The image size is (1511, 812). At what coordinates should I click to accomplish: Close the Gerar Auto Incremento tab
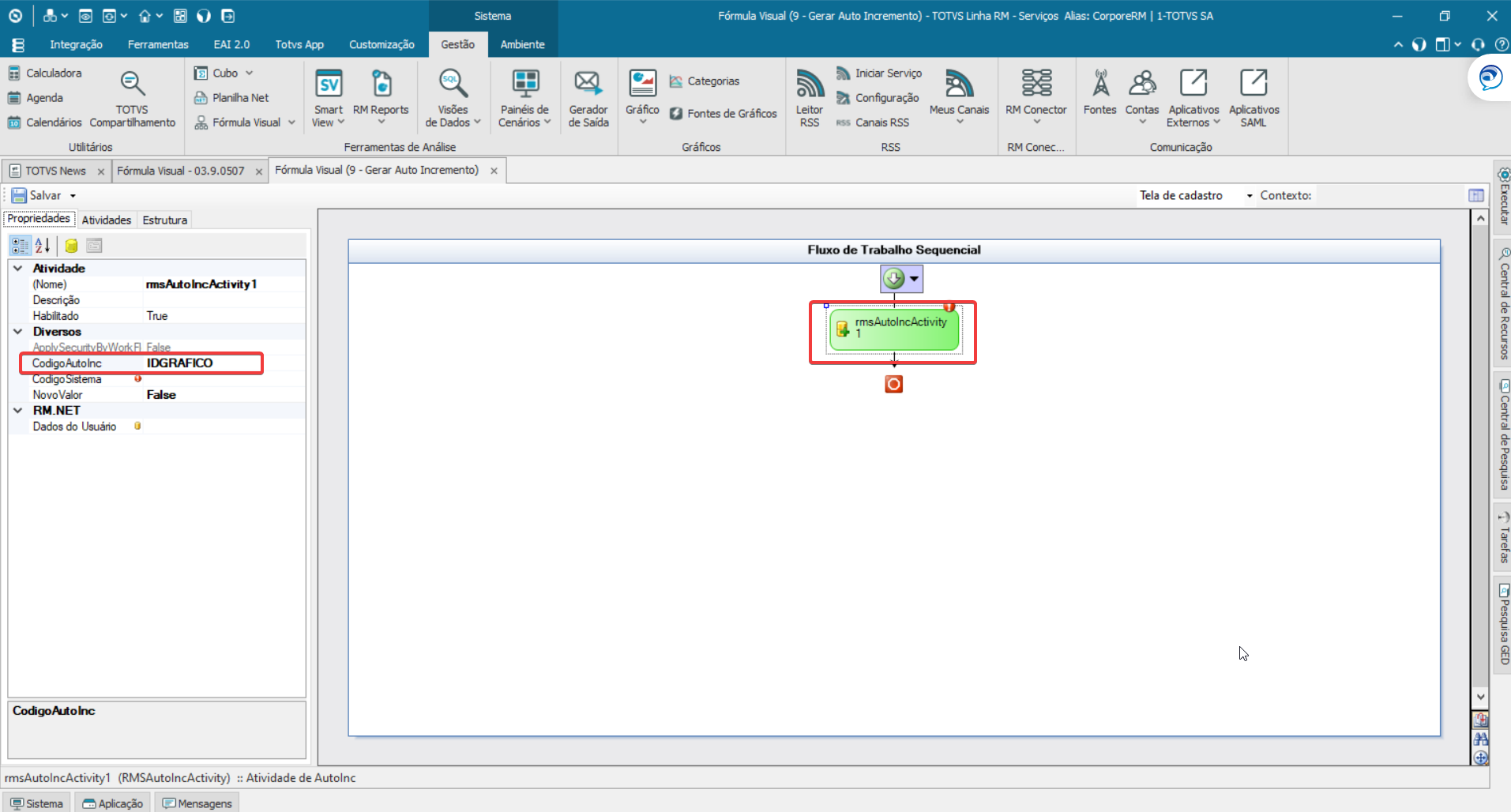[x=494, y=171]
